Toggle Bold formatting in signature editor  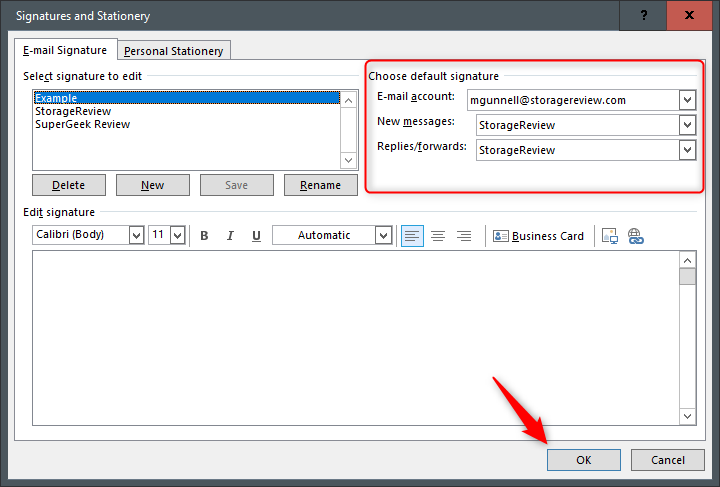coord(204,236)
